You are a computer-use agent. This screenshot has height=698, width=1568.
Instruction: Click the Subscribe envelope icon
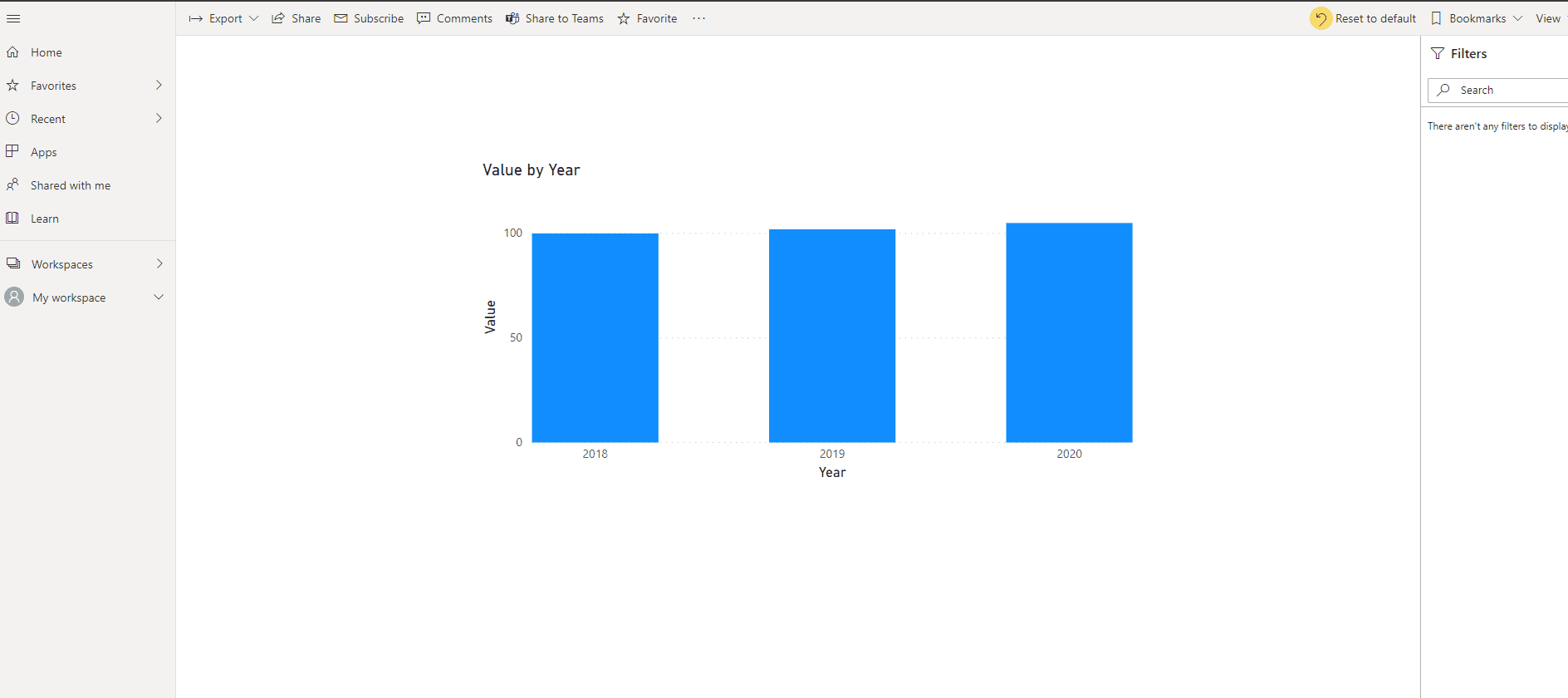coord(341,18)
